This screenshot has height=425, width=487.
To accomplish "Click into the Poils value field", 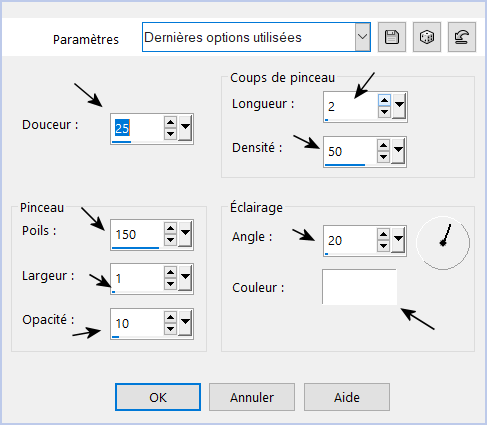I will coord(137,234).
